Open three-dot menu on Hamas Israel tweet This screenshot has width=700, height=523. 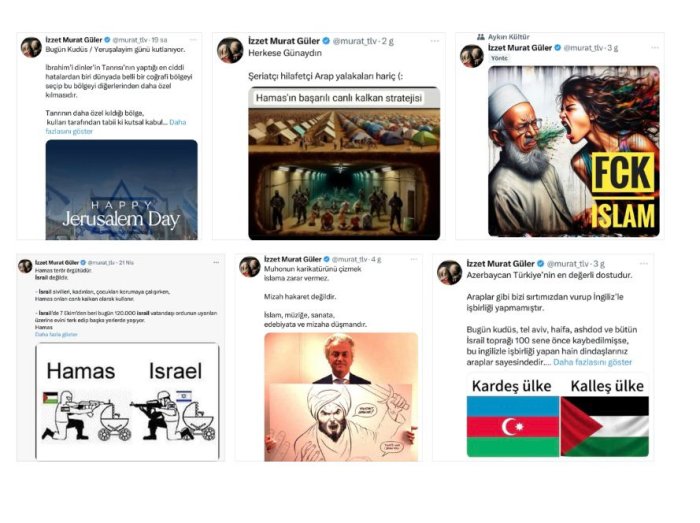tap(216, 262)
